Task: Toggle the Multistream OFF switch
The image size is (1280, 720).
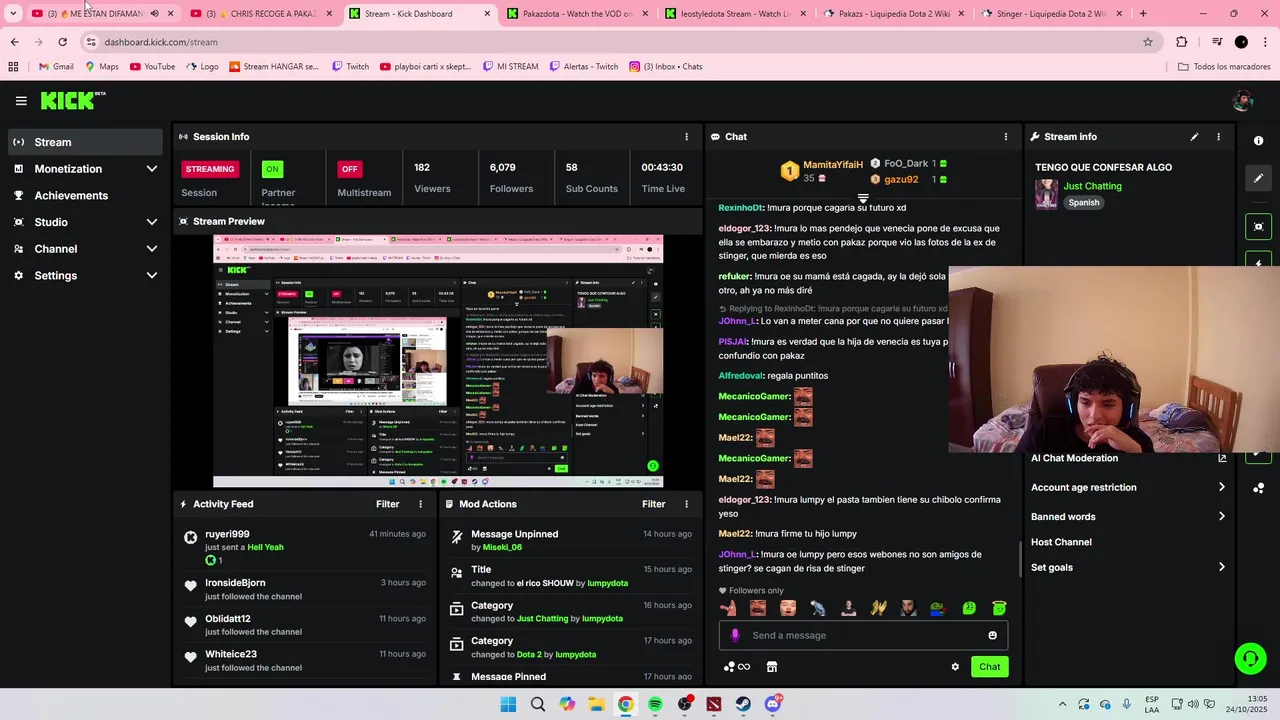Action: (x=349, y=169)
